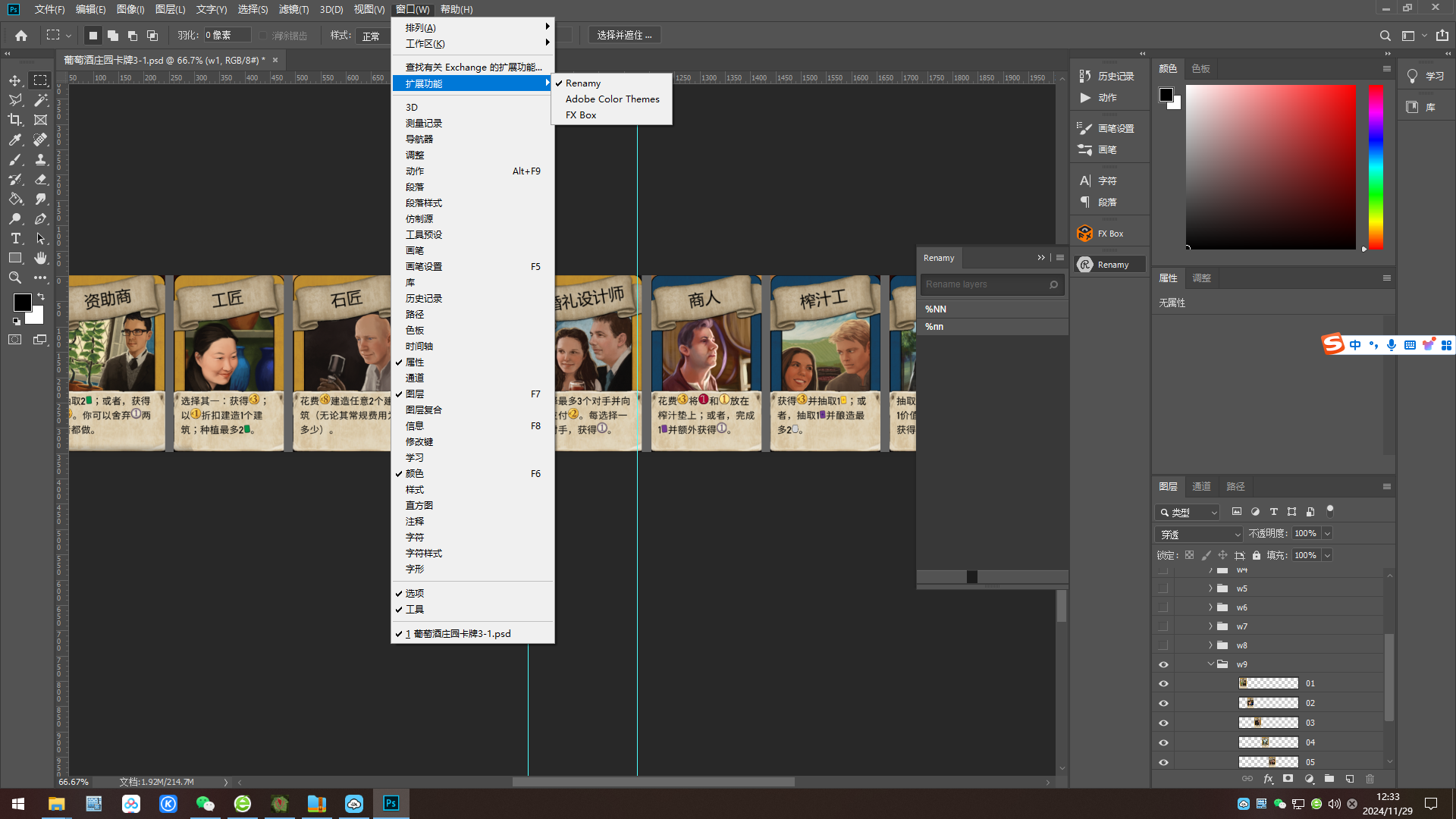Select the Eyedropper tool

coord(15,140)
